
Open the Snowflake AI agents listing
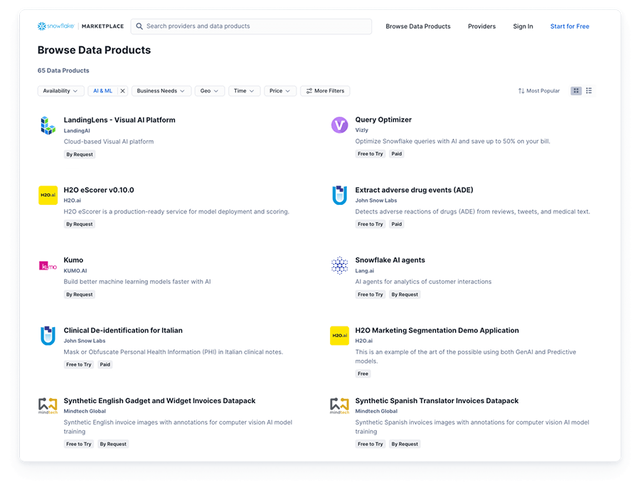click(x=390, y=260)
